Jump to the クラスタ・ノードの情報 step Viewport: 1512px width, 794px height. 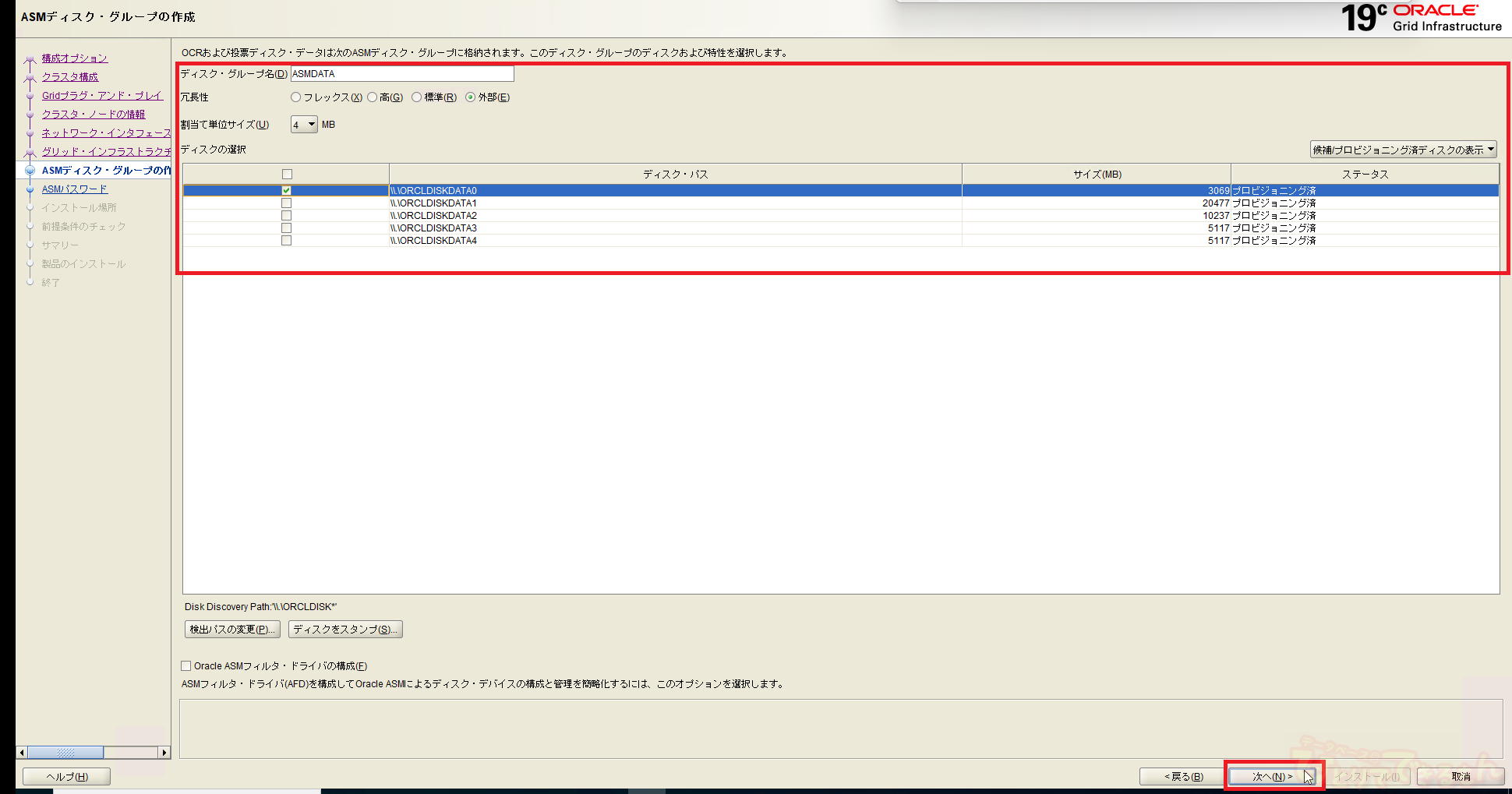pyautogui.click(x=94, y=115)
